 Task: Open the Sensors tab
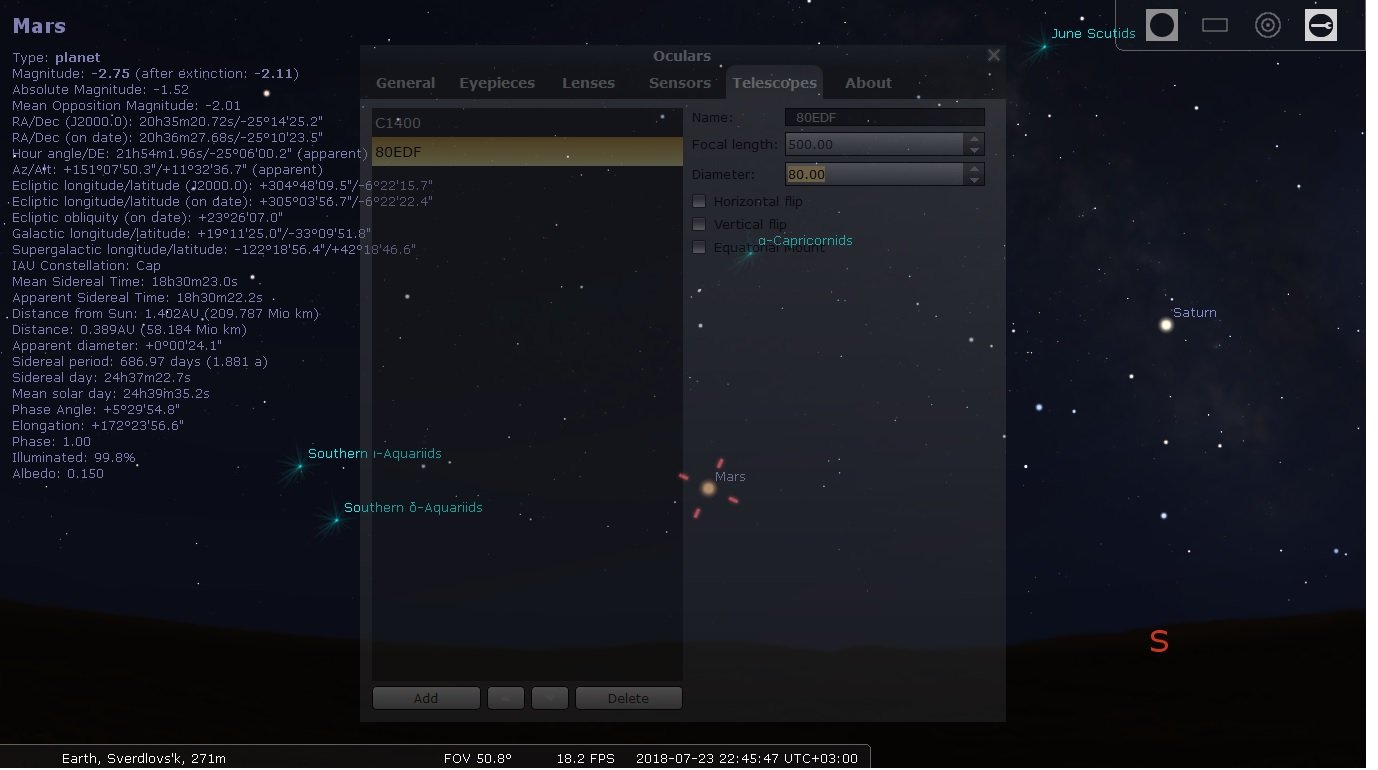coord(680,83)
